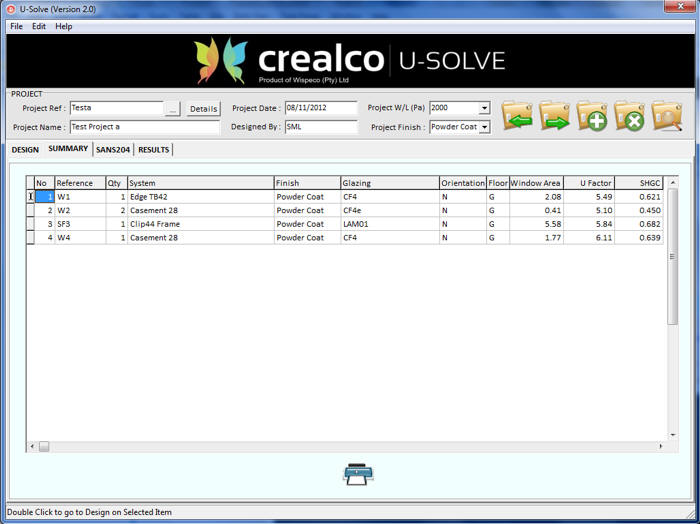
Task: Click the U-Solve app icon in title bar
Action: [10, 8]
